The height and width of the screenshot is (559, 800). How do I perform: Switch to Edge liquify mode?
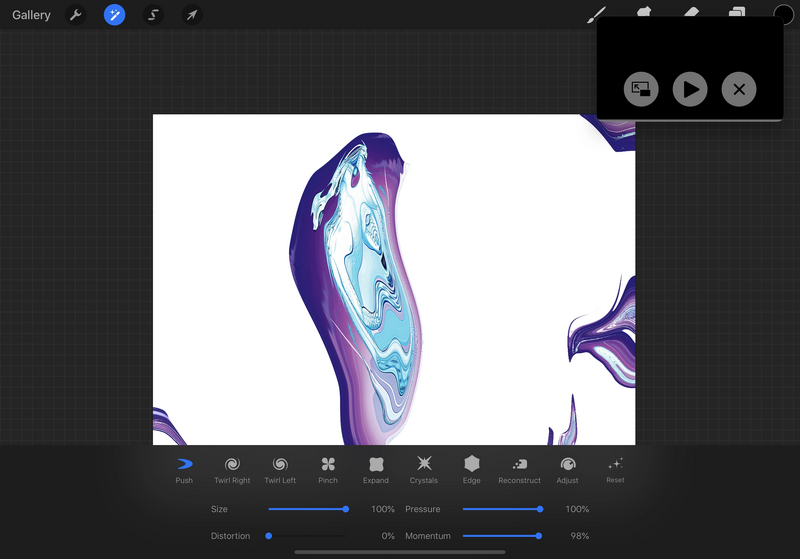pyautogui.click(x=472, y=469)
